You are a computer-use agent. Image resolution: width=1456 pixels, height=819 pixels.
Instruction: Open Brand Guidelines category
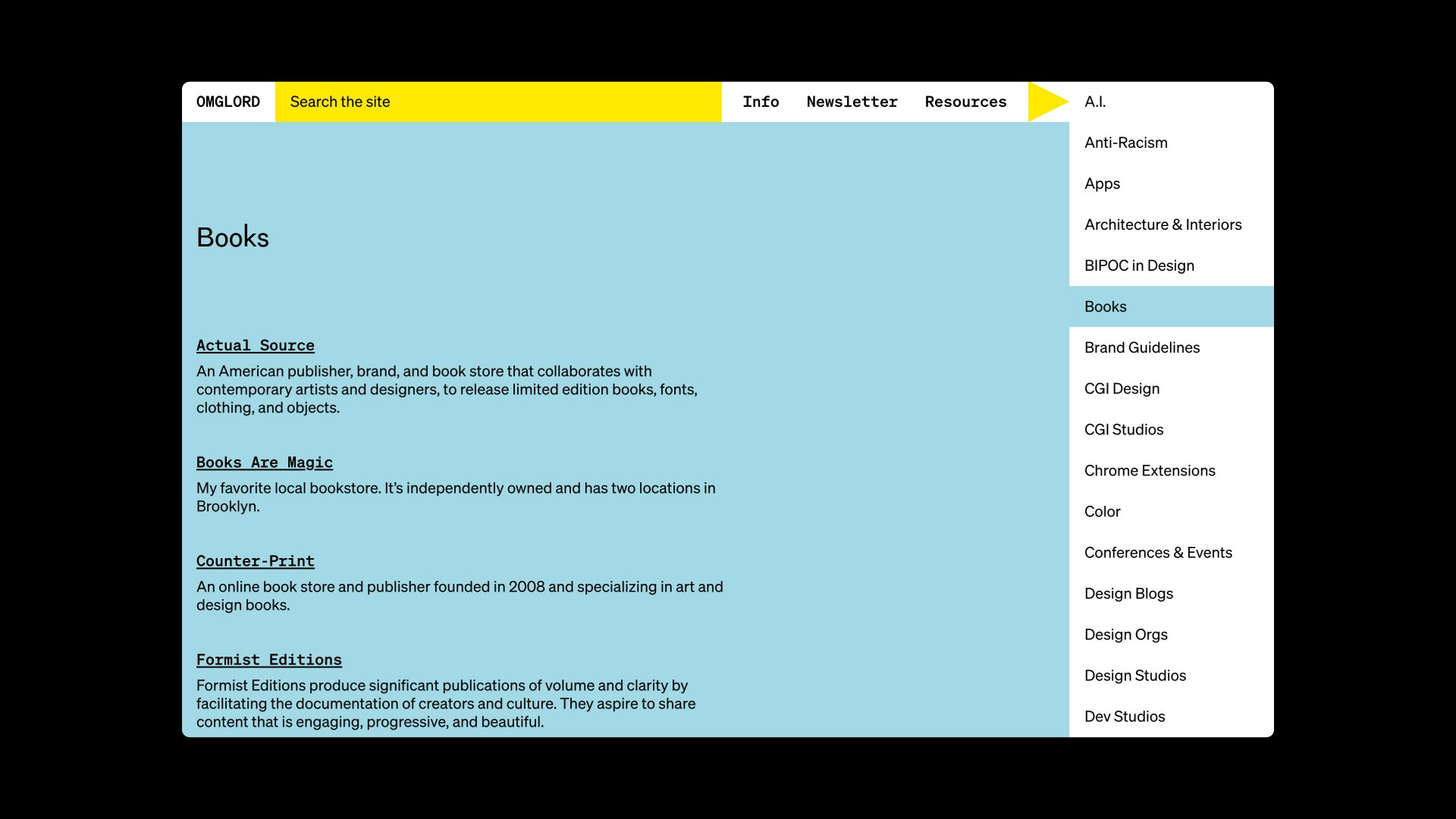click(x=1172, y=347)
